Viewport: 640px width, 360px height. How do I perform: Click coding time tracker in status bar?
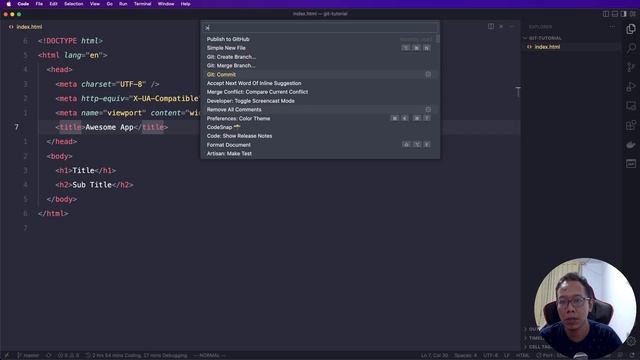pyautogui.click(x=136, y=356)
